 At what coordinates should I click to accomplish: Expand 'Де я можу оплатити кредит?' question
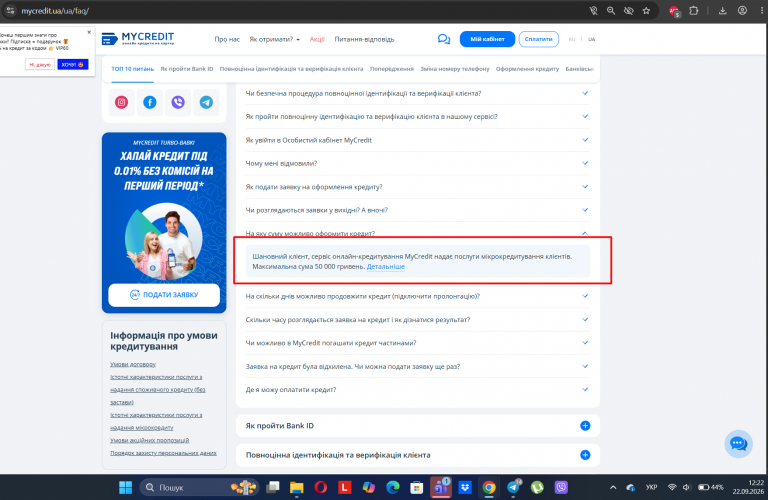pos(417,390)
